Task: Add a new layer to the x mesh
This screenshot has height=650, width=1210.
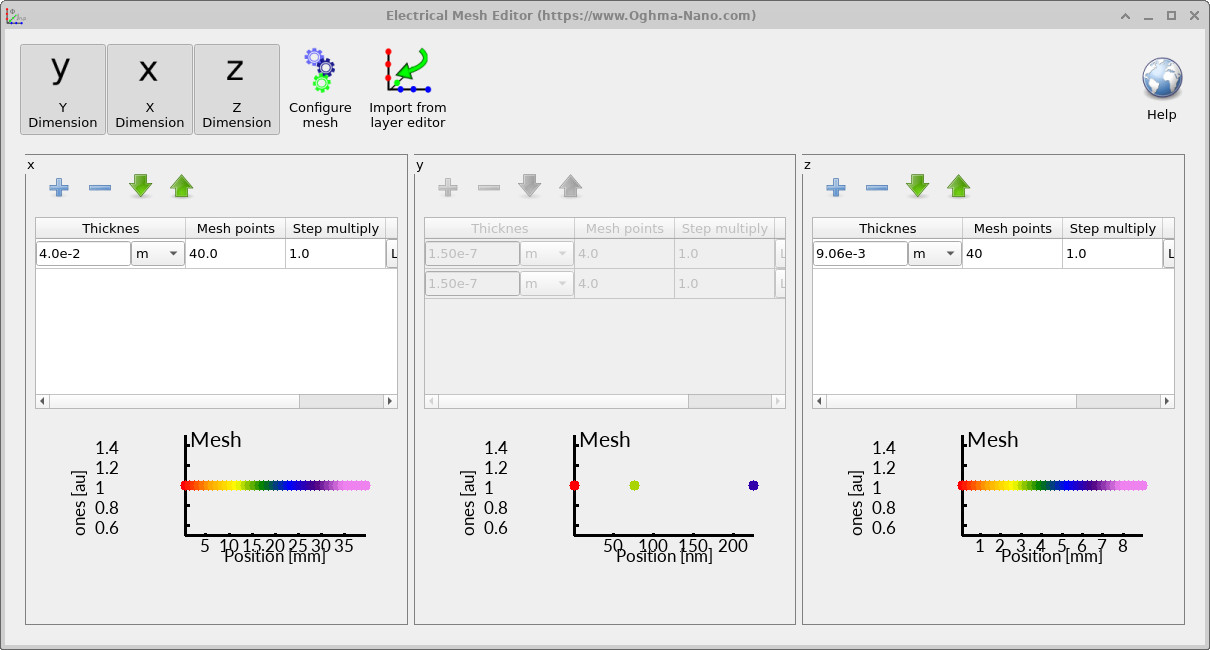Action: [59, 186]
